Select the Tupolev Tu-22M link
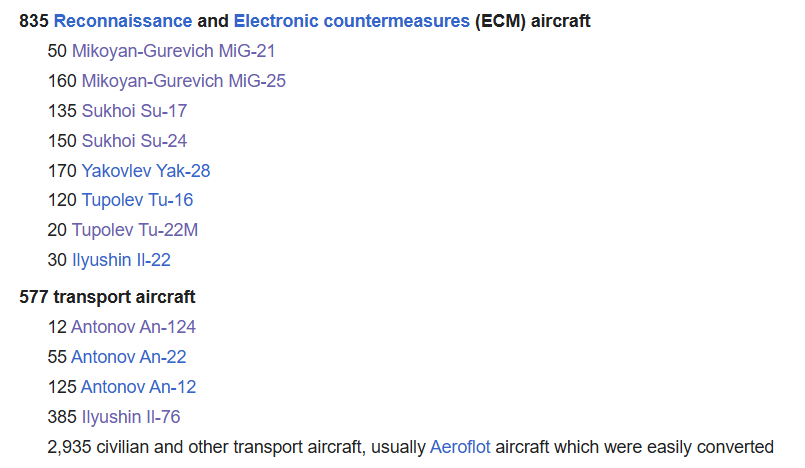The width and height of the screenshot is (805, 468). (x=135, y=230)
